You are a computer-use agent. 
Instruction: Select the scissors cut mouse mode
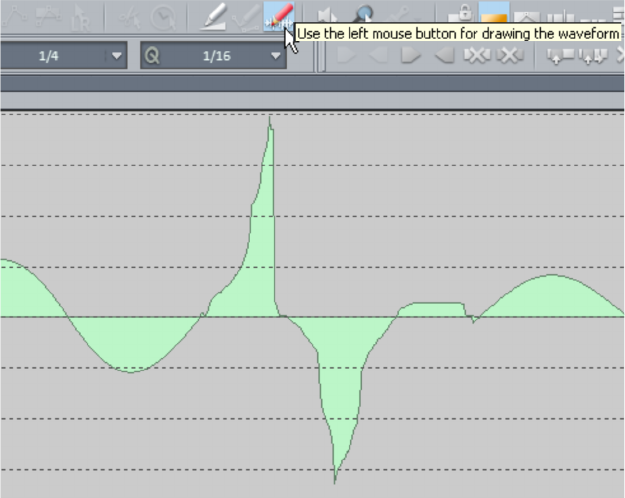(x=130, y=18)
